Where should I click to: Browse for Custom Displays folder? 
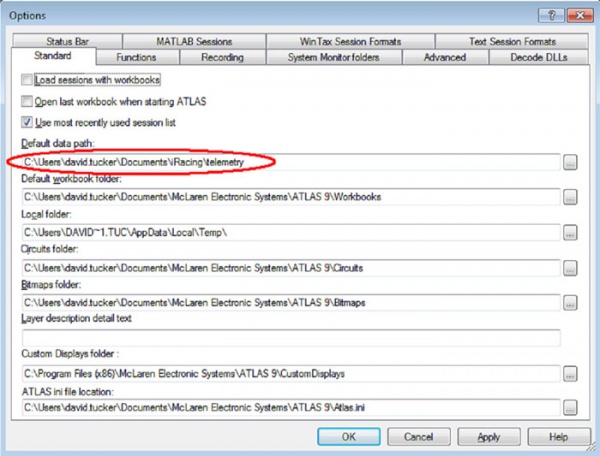pos(570,373)
